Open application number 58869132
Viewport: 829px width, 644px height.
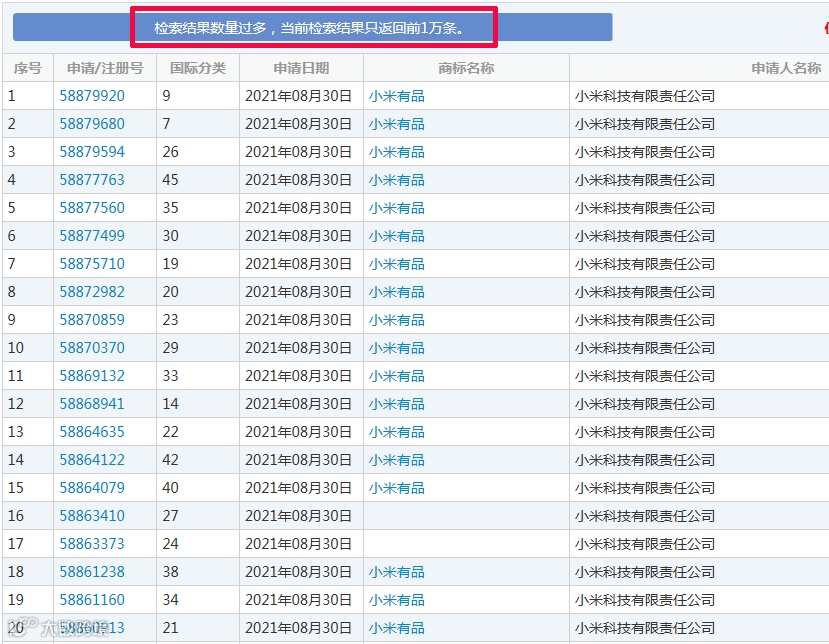pyautogui.click(x=92, y=376)
